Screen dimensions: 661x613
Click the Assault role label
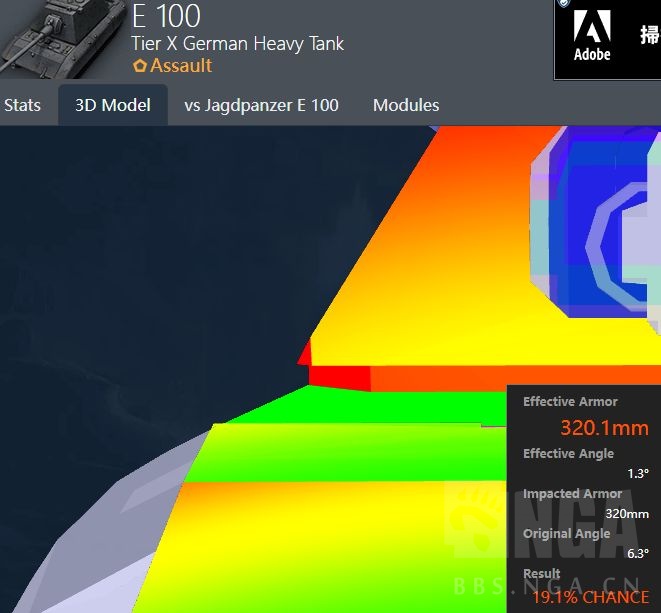pos(181,66)
